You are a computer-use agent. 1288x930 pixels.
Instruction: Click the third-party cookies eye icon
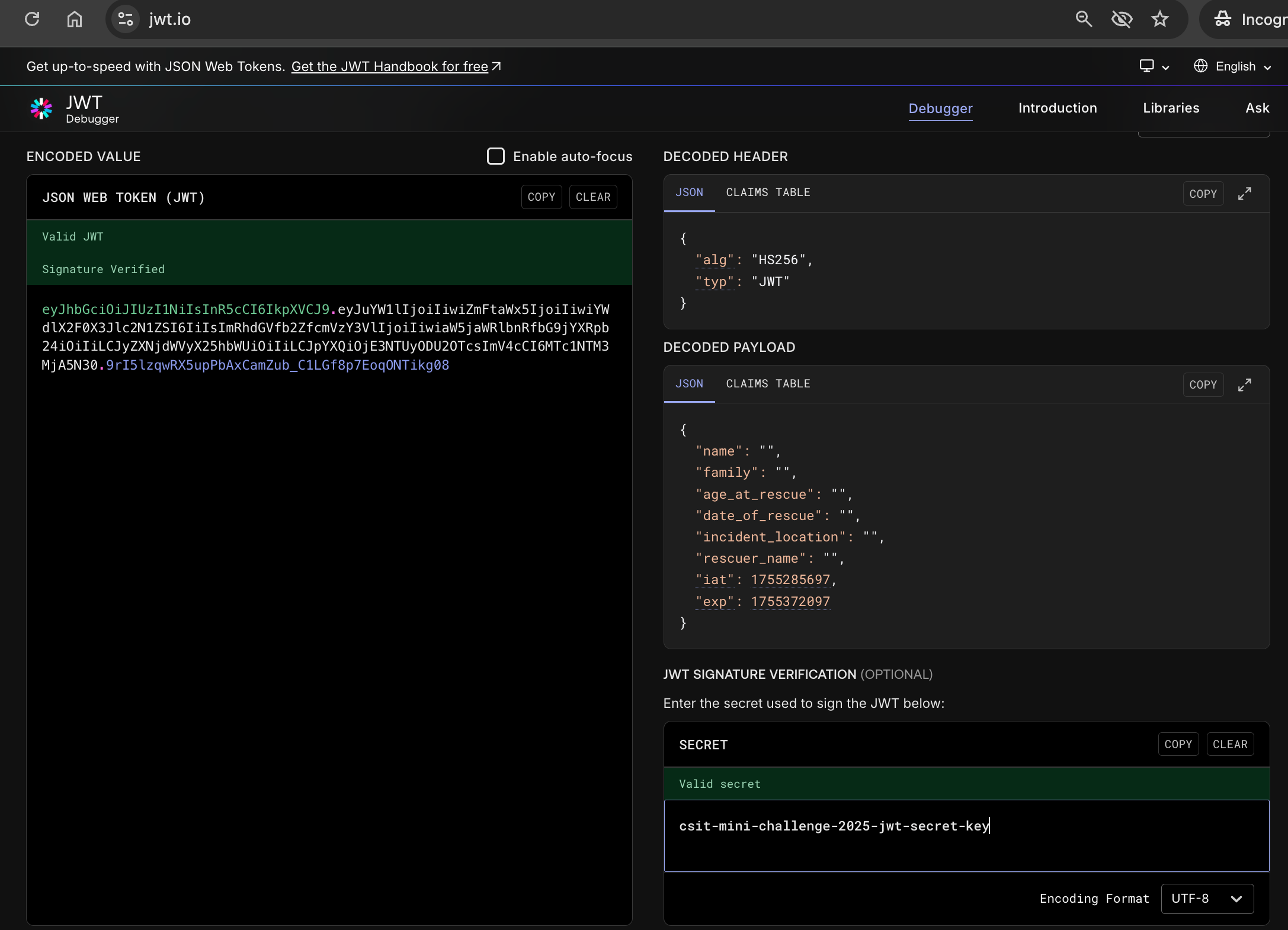point(1122,19)
